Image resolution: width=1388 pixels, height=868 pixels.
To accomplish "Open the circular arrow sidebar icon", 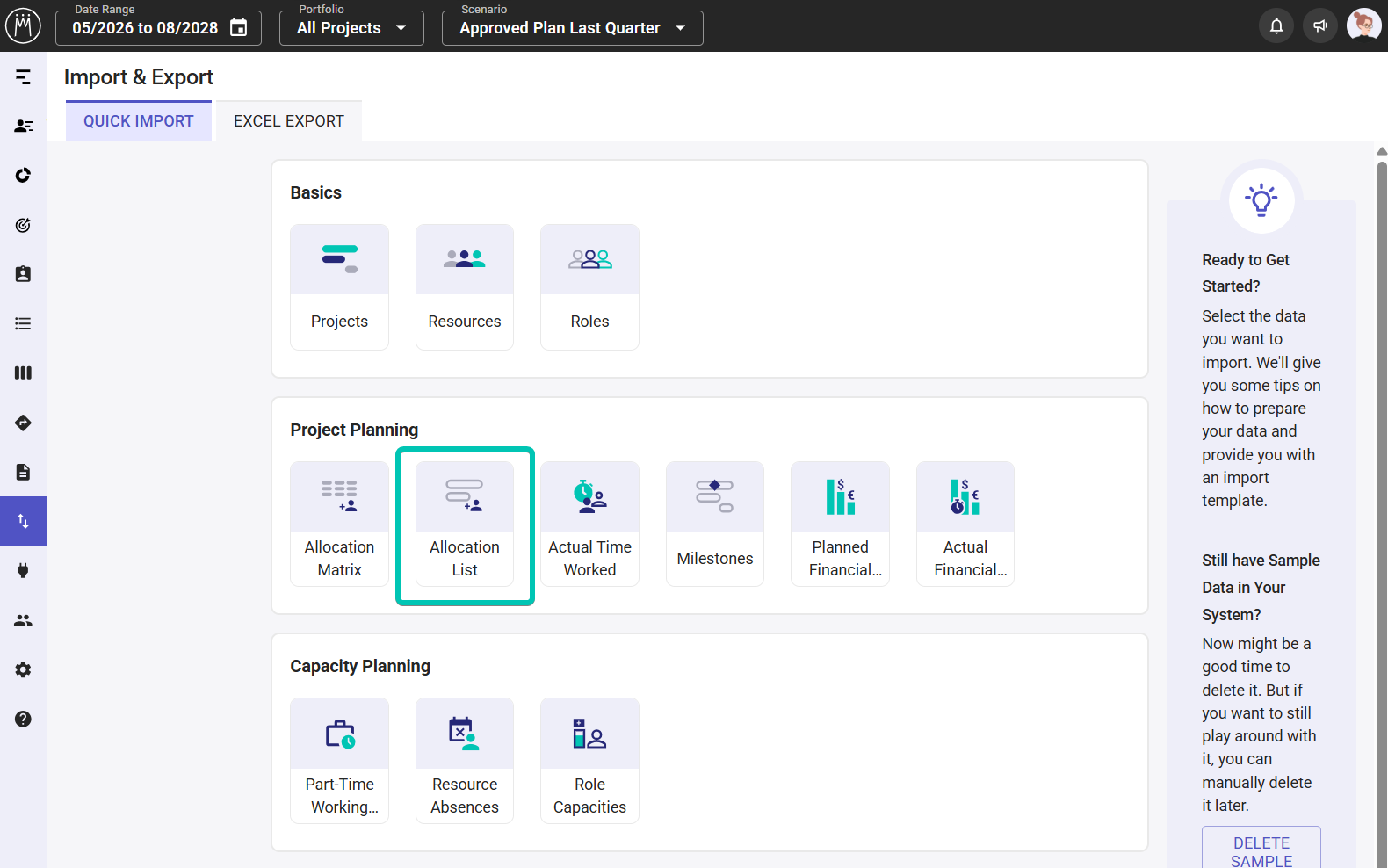I will pos(23,176).
